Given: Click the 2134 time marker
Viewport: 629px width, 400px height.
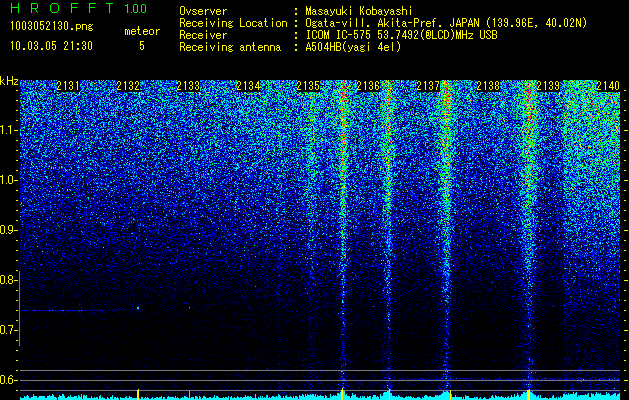Looking at the screenshot, I should [x=248, y=86].
